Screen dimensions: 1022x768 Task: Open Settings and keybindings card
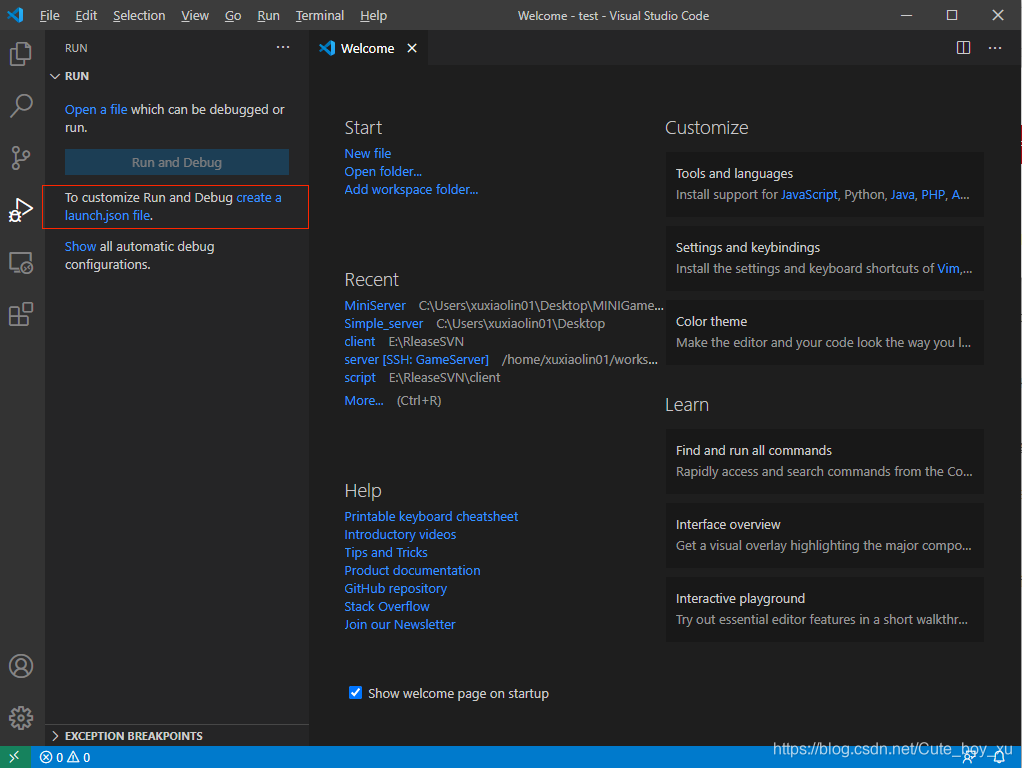pos(825,258)
